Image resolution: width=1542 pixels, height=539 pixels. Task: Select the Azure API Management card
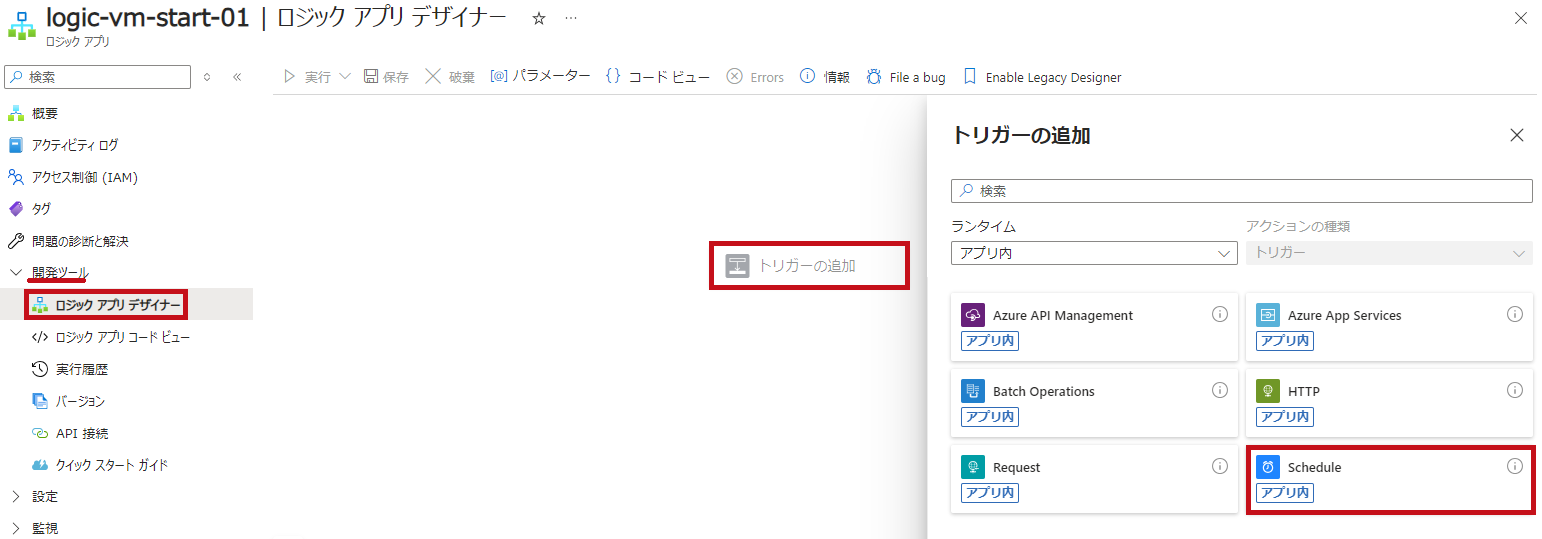(x=1094, y=327)
